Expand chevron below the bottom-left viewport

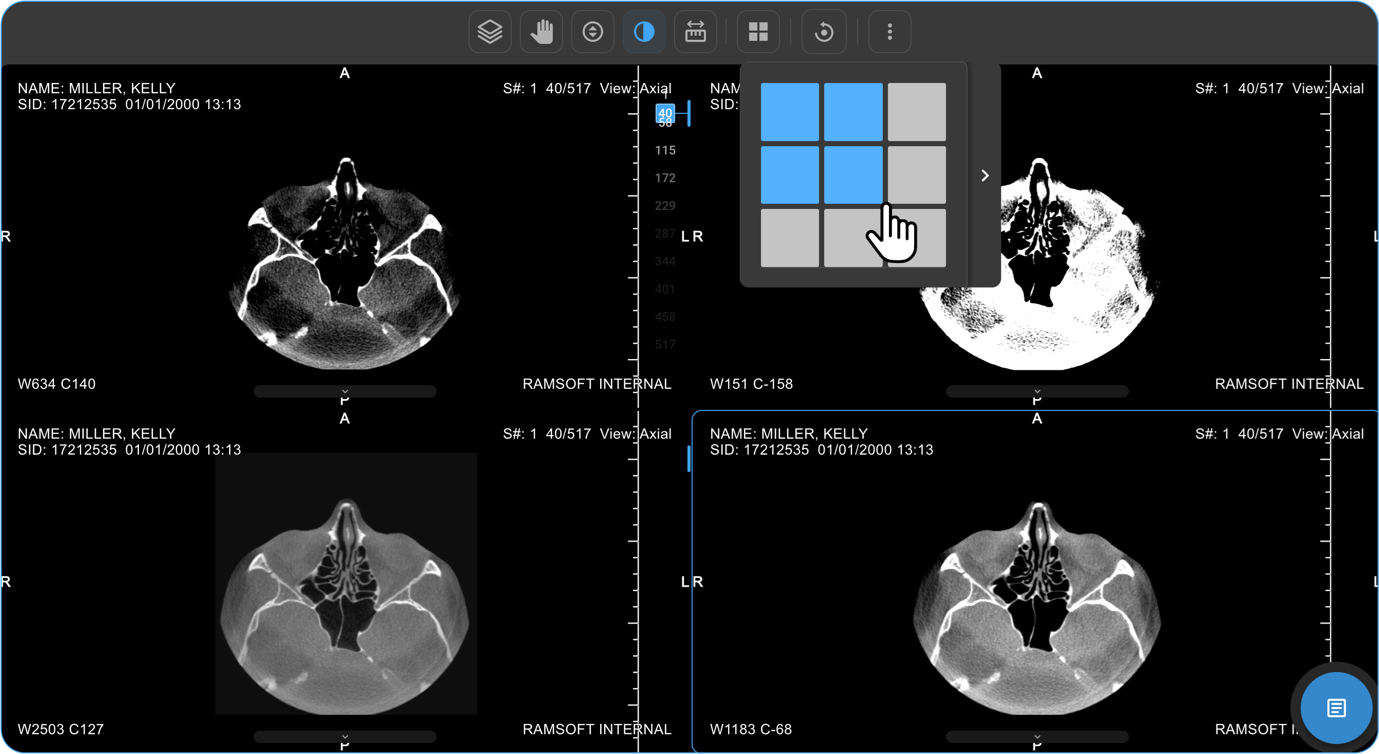345,738
